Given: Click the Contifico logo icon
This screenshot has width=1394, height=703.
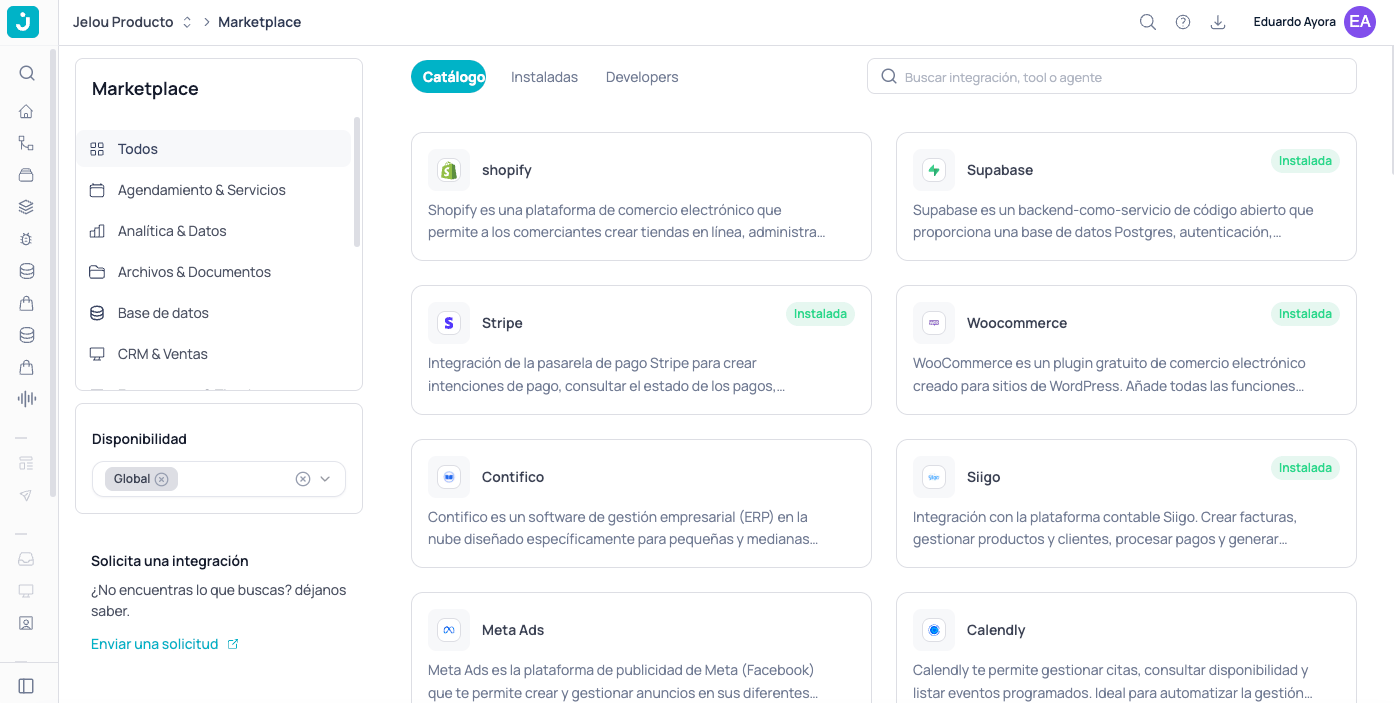Looking at the screenshot, I should [449, 477].
